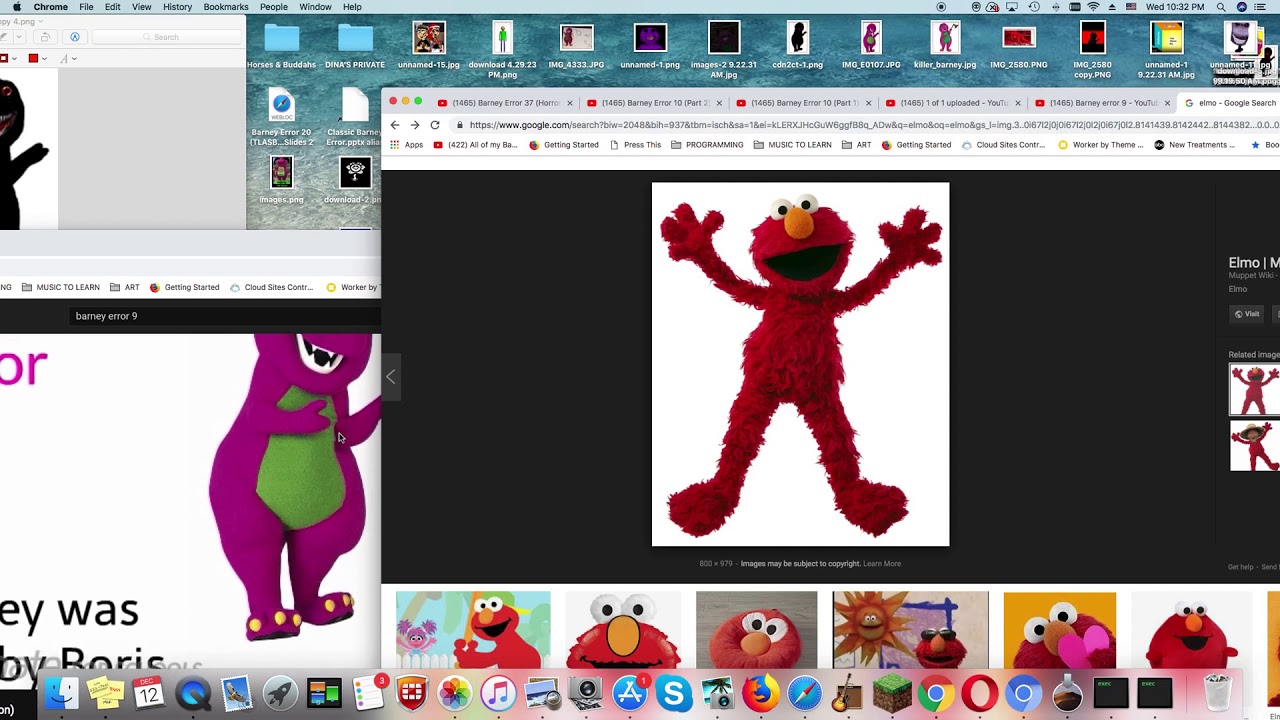The image size is (1280, 720).
Task: Open Finder from the dock
Action: (62, 693)
